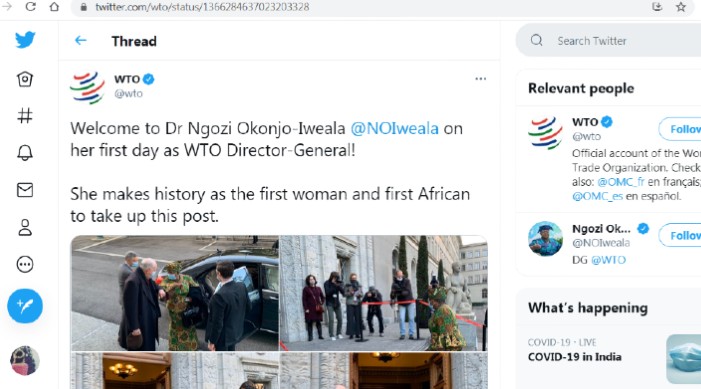Open the More circle menu in sidebar

pyautogui.click(x=25, y=264)
